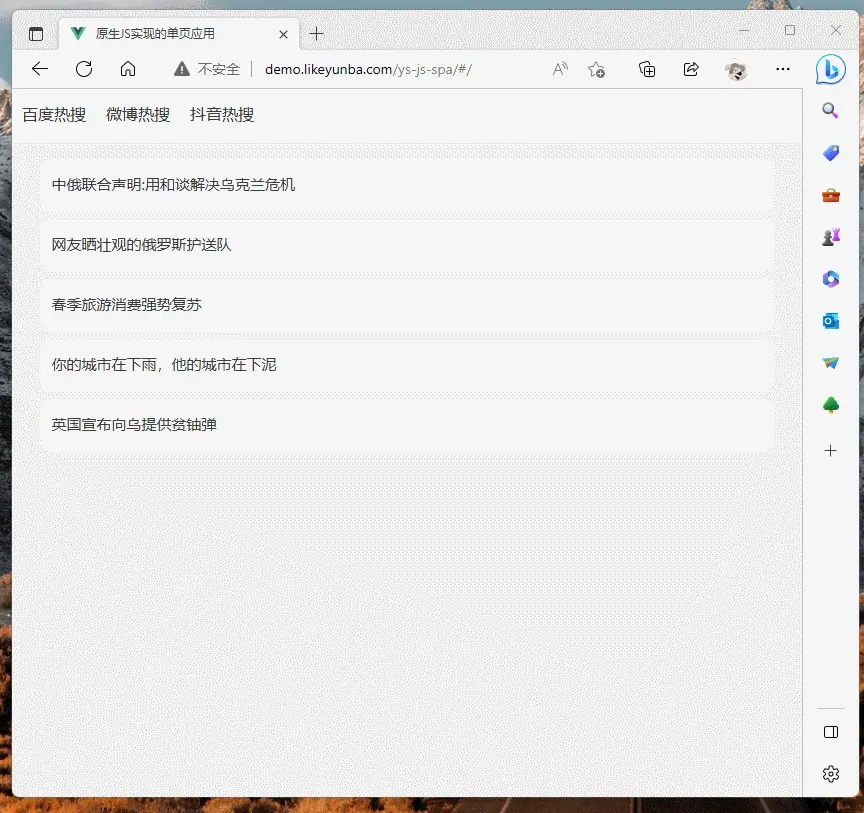The width and height of the screenshot is (864, 813).
Task: Switch to 百度热搜 tab
Action: [x=54, y=115]
